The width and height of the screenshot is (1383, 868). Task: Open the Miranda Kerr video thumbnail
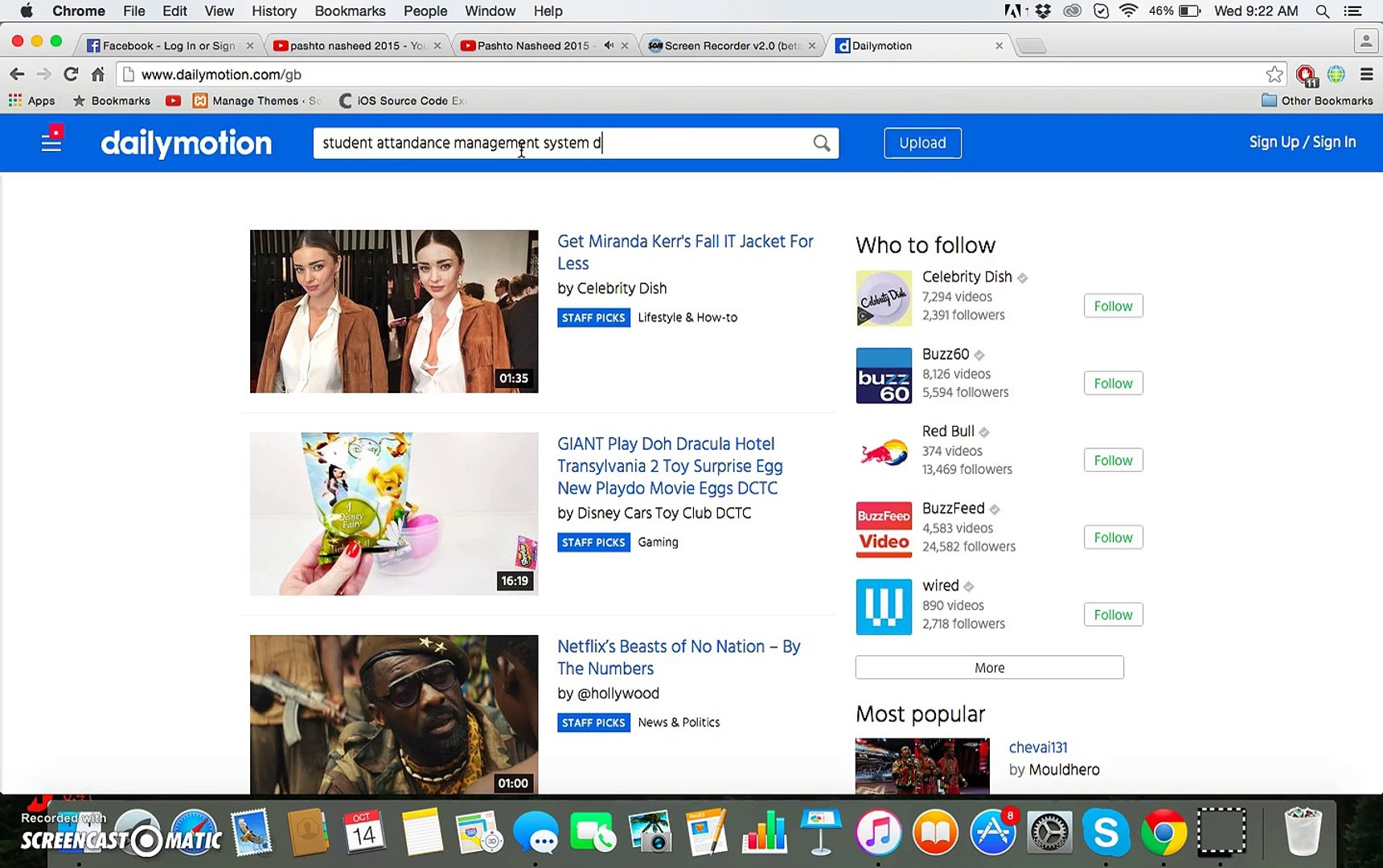[393, 312]
